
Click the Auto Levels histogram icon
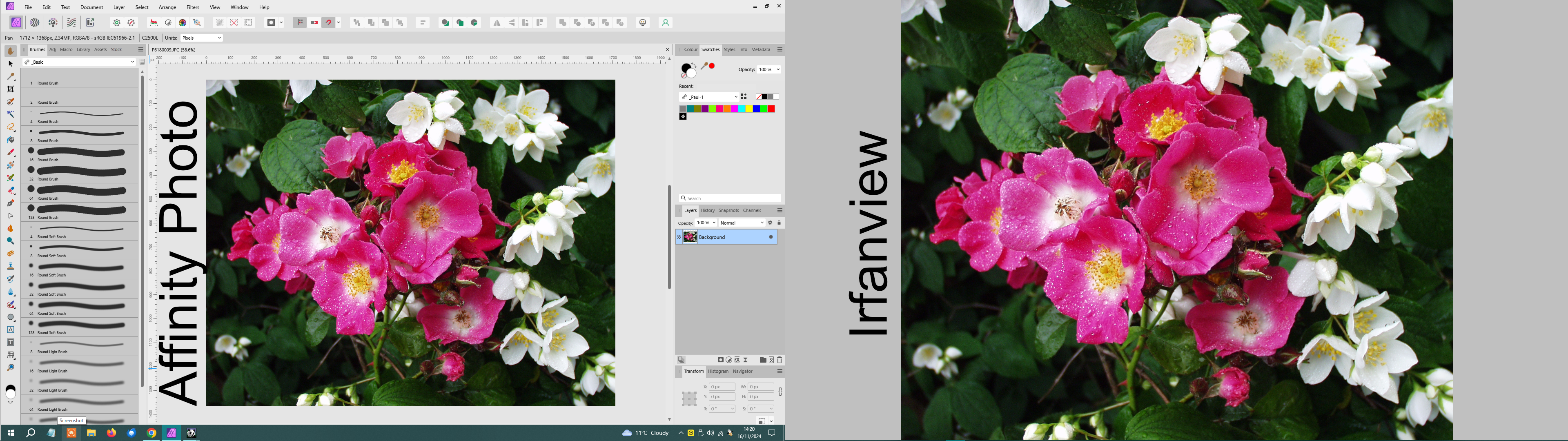tap(154, 22)
